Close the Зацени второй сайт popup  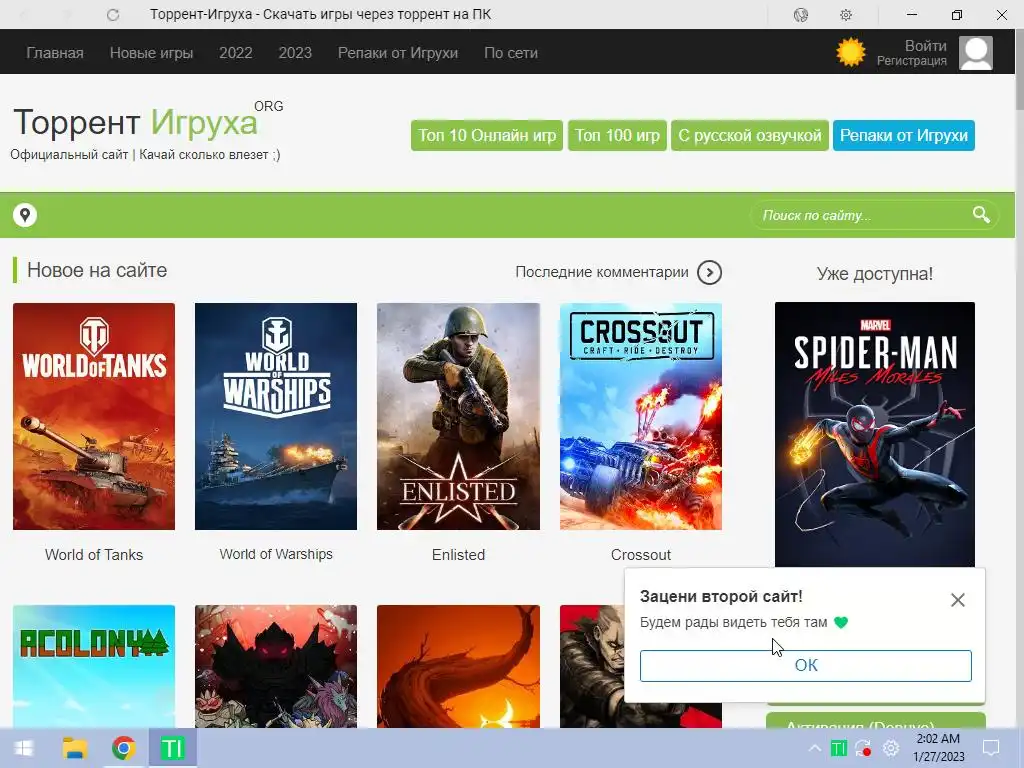click(957, 600)
